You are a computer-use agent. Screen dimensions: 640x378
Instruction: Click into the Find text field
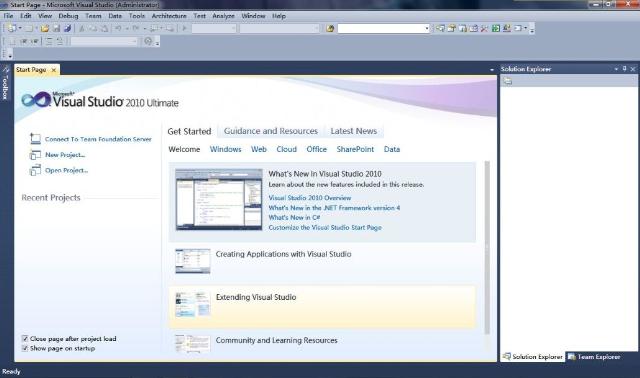pyautogui.click(x=381, y=28)
